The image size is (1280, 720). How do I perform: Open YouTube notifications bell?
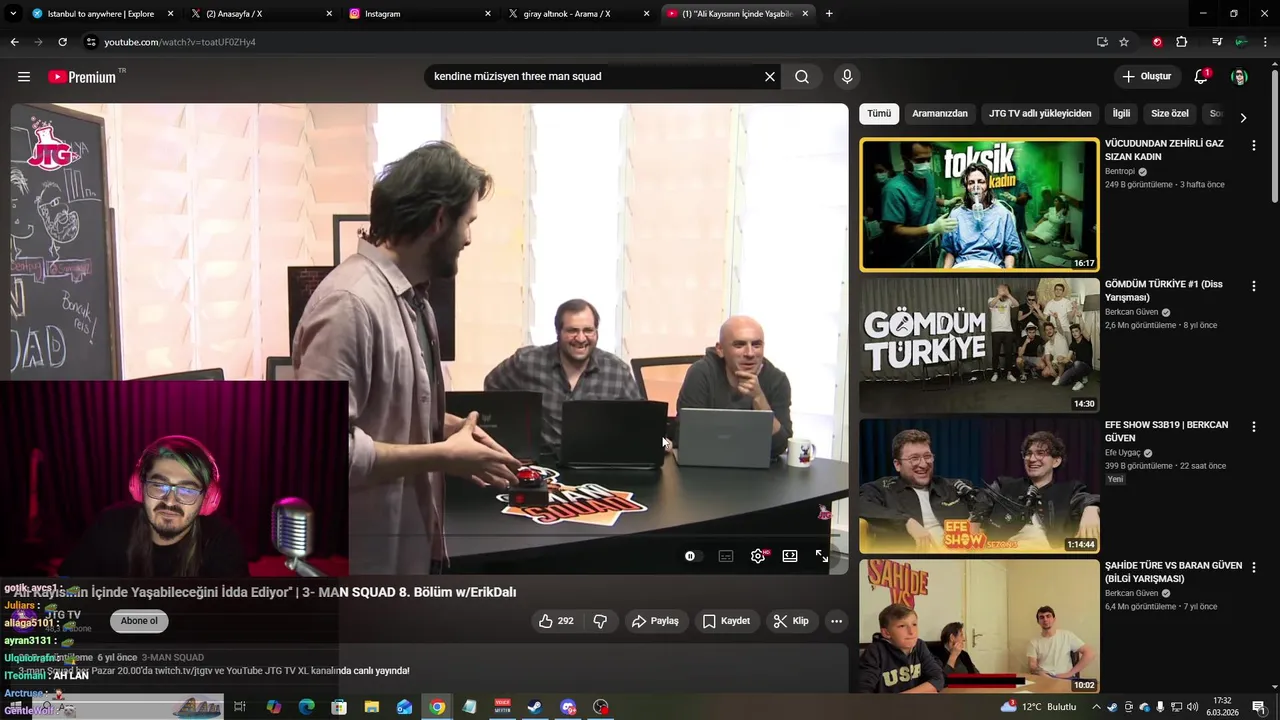pyautogui.click(x=1201, y=77)
